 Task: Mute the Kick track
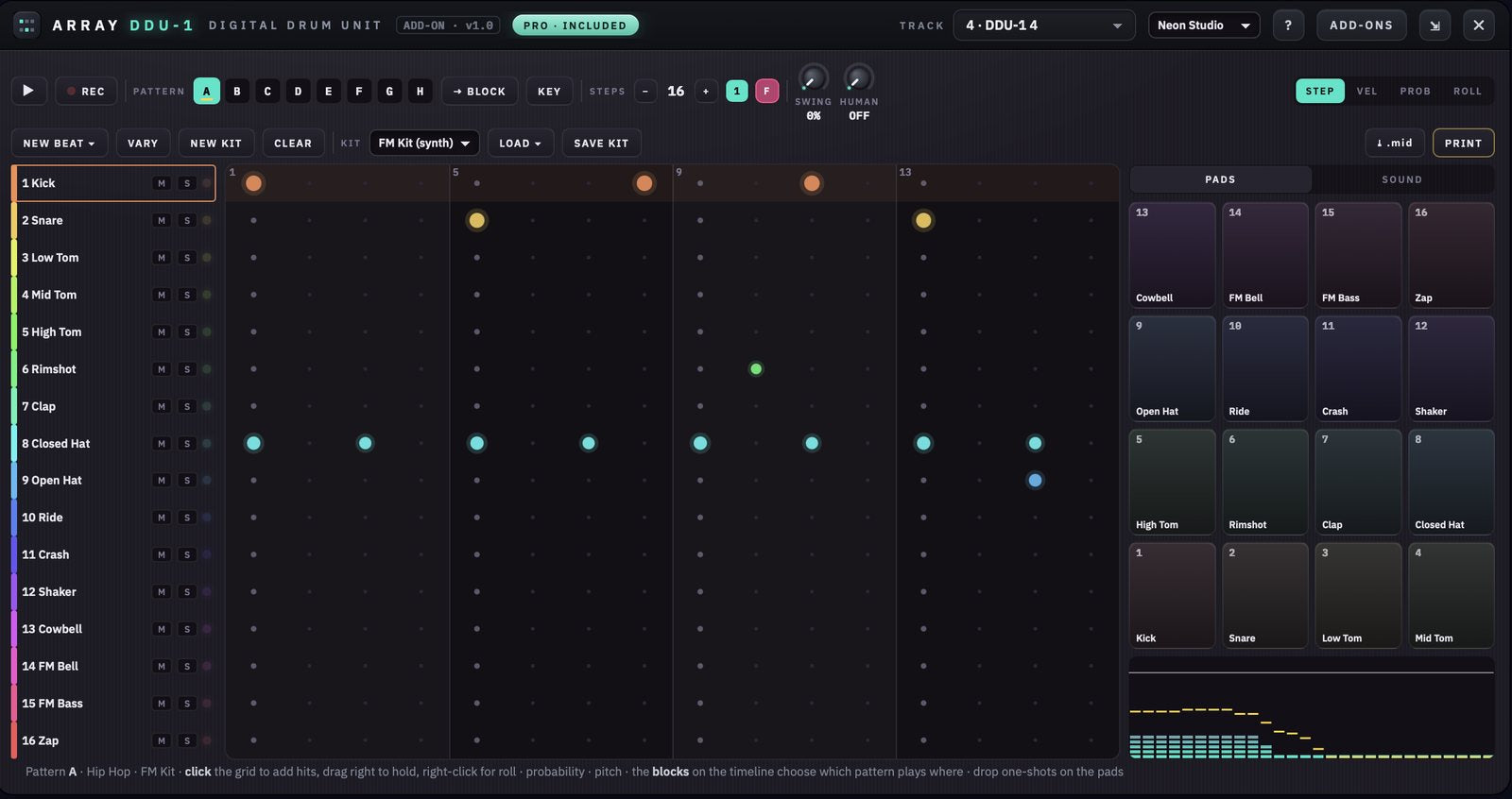tap(162, 183)
